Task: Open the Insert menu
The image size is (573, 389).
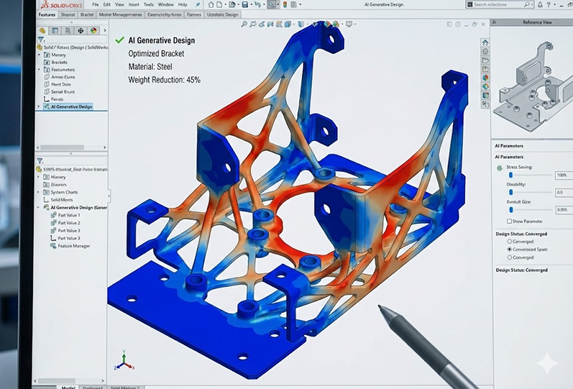Action: click(134, 4)
